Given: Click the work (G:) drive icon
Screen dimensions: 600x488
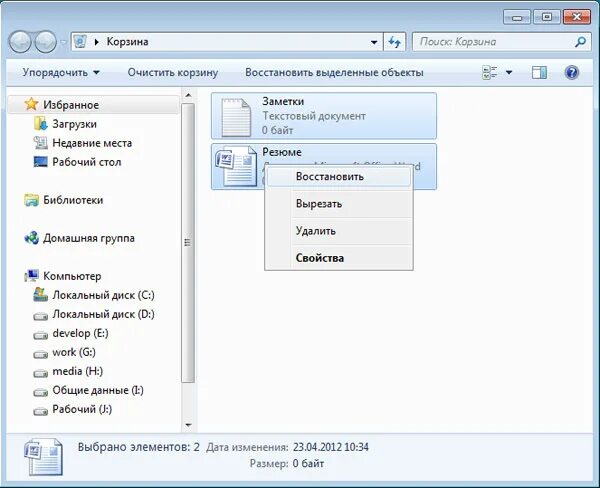Looking at the screenshot, I should (40, 354).
